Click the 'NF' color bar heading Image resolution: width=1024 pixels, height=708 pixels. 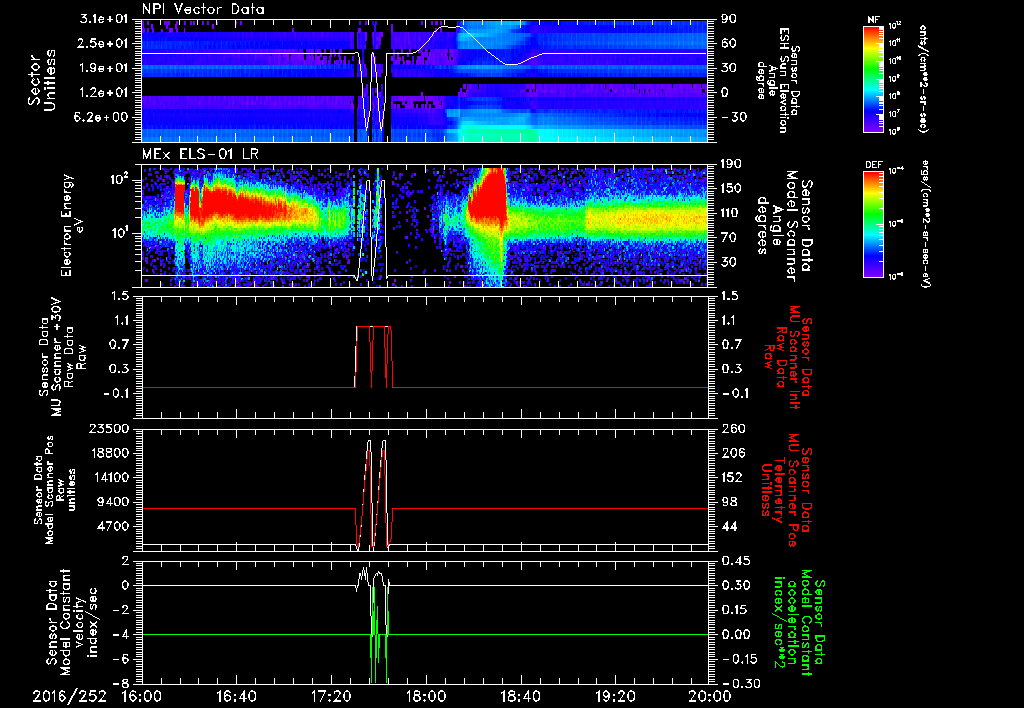click(x=872, y=20)
